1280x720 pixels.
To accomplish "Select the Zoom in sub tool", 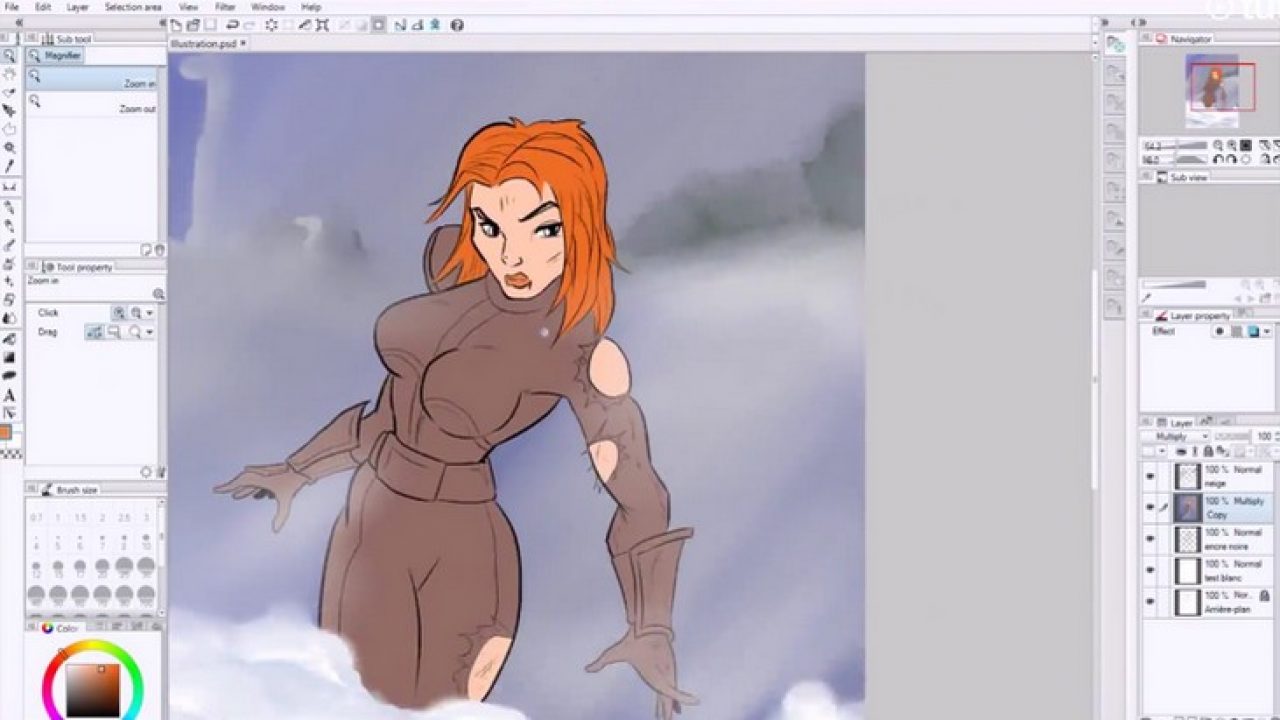I will 92,79.
